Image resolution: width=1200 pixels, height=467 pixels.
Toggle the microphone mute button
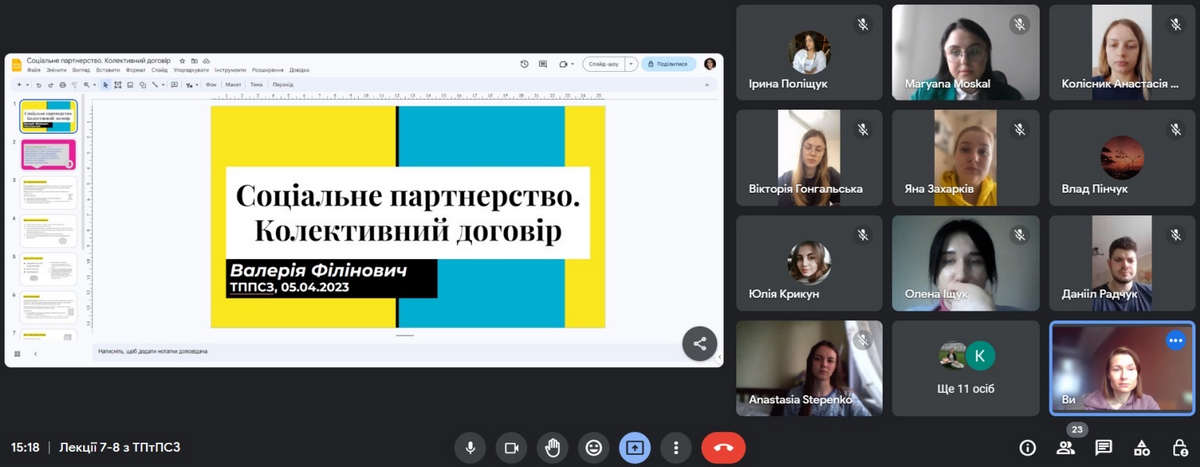(x=469, y=448)
